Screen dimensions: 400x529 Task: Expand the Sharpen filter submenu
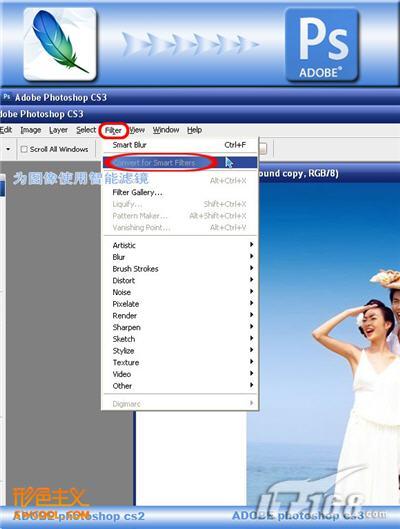[180, 328]
